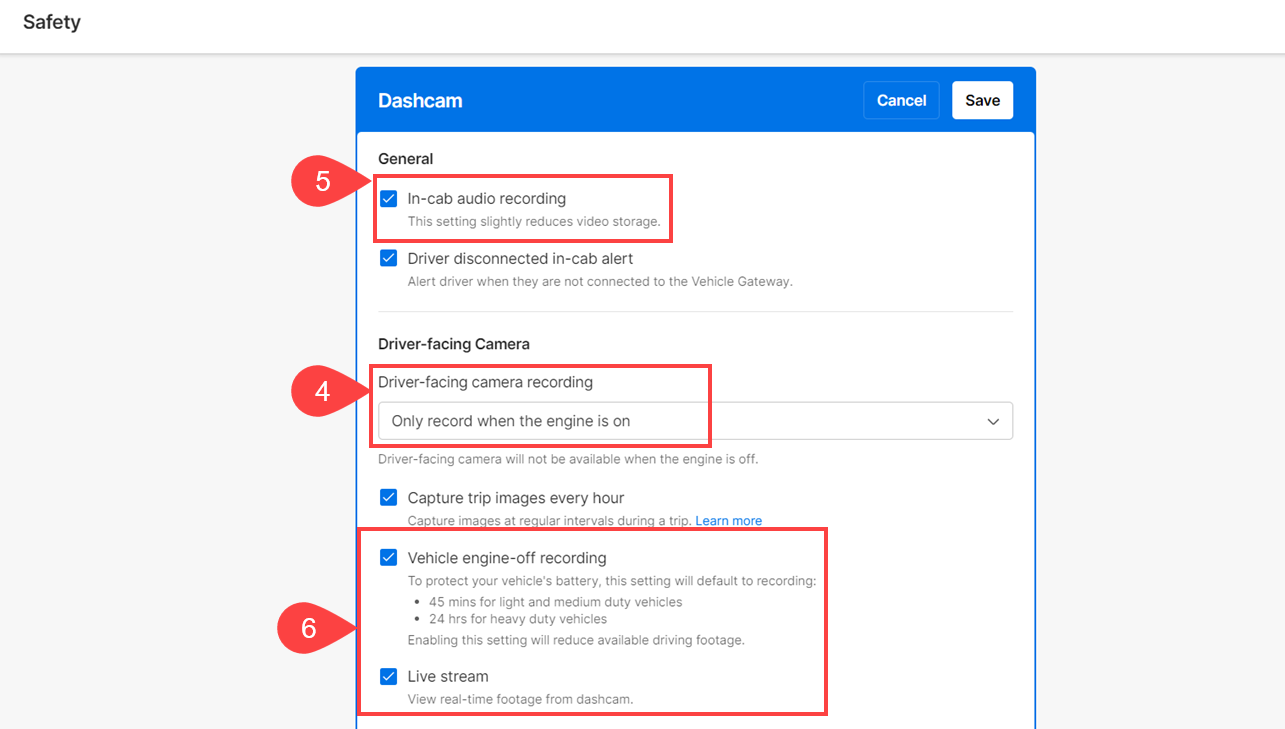Save the Dashcam settings
The width and height of the screenshot is (1285, 729).
point(982,100)
